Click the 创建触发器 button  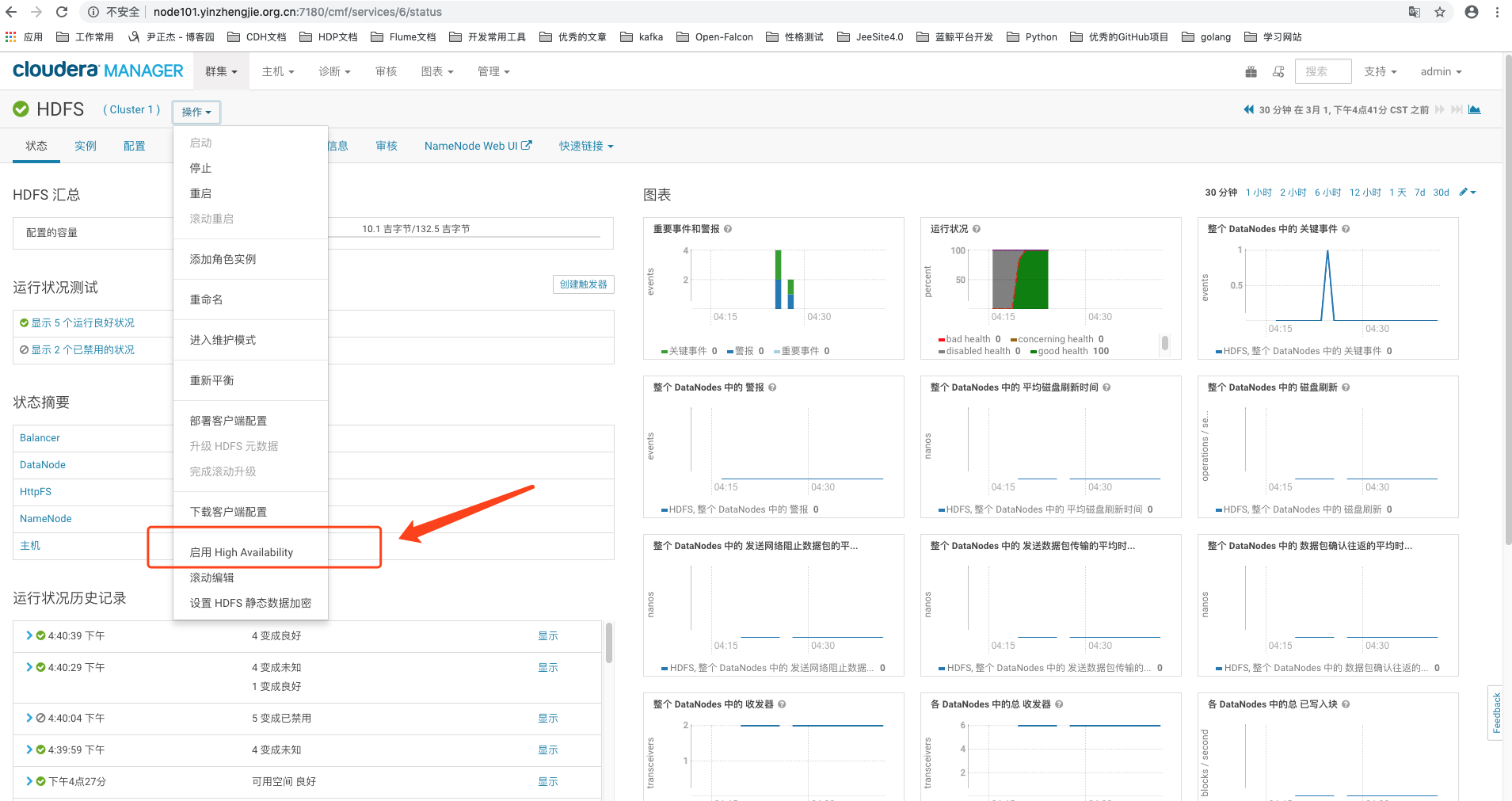click(x=583, y=284)
